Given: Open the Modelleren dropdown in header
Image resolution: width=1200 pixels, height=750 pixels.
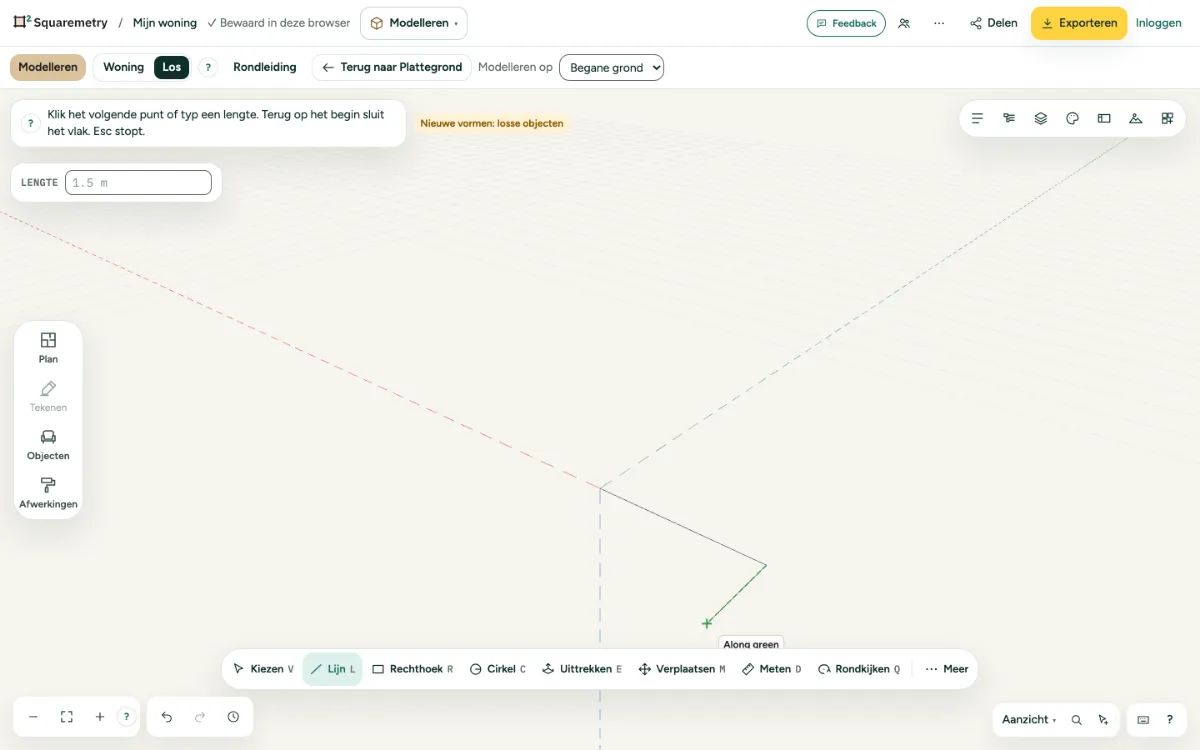Looking at the screenshot, I should [414, 23].
